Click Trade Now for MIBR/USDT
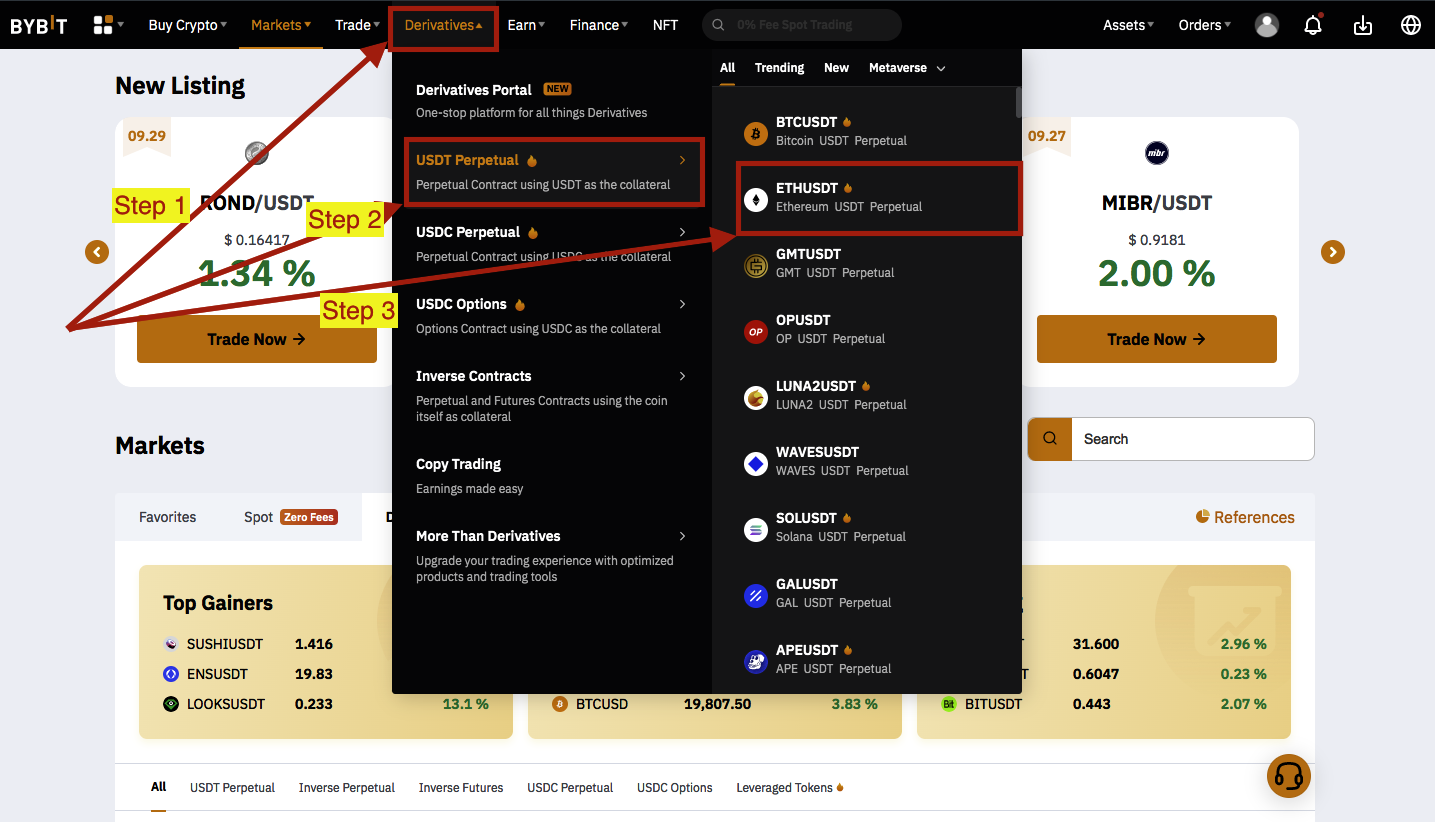This screenshot has height=822, width=1435. coord(1156,339)
